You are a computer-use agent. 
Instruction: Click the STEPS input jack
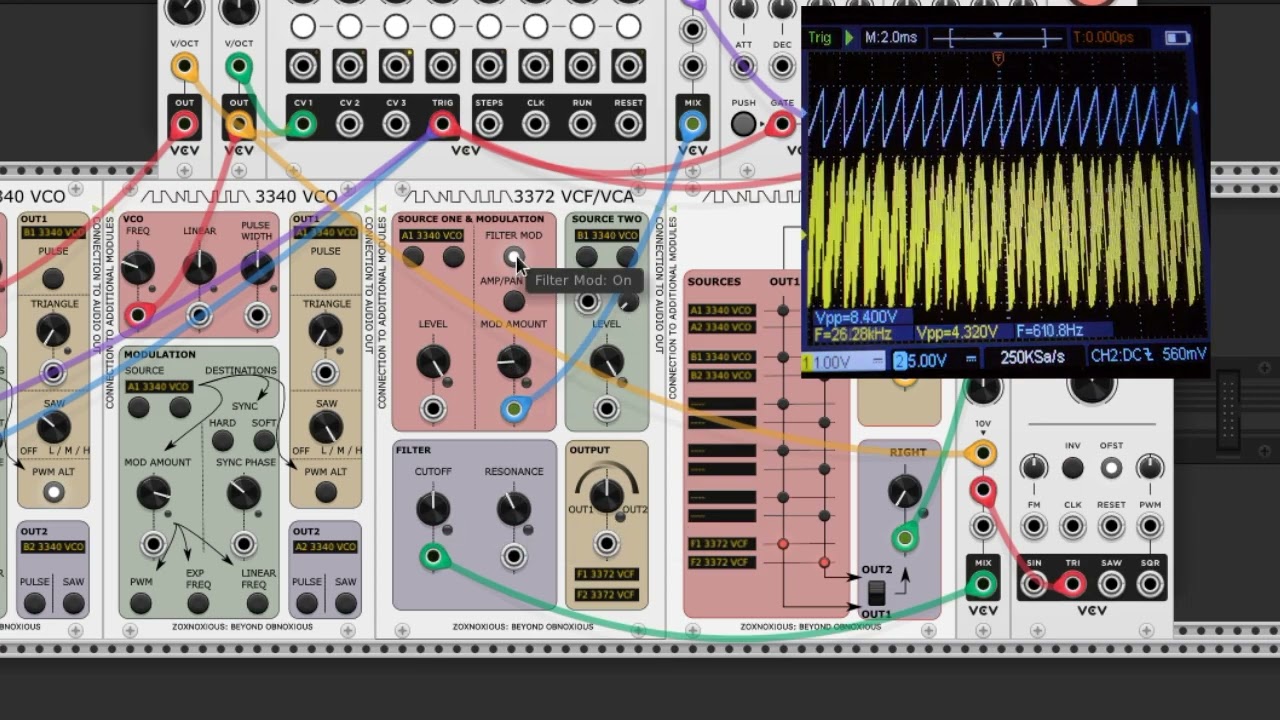(x=489, y=125)
